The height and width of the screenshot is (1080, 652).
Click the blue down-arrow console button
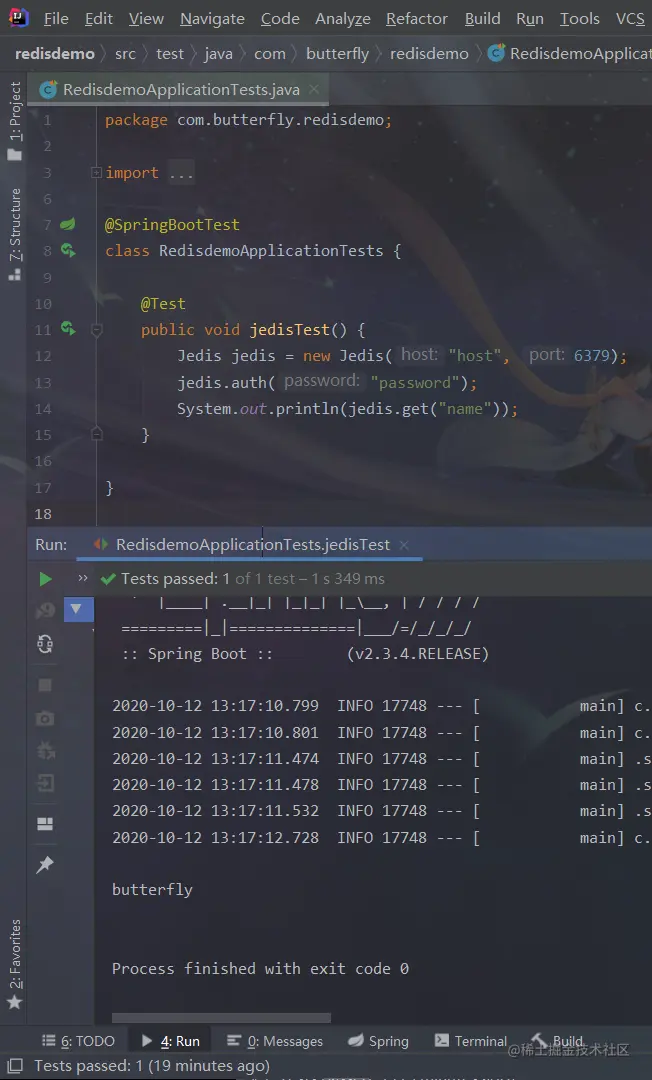pyautogui.click(x=78, y=609)
